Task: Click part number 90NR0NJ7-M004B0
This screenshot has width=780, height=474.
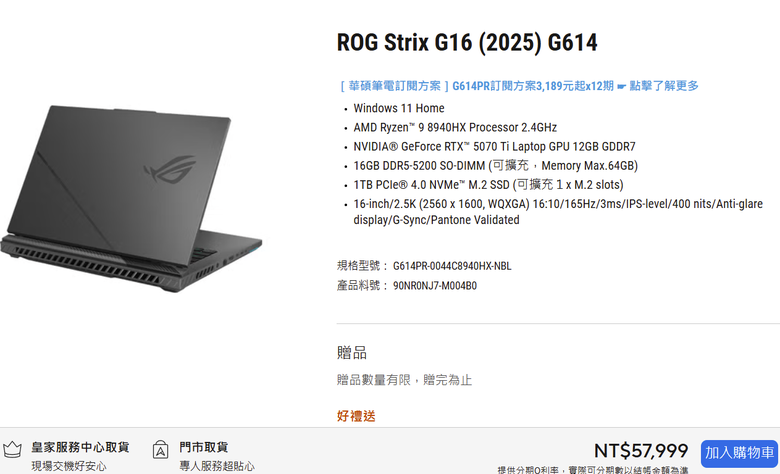Action: [435, 286]
